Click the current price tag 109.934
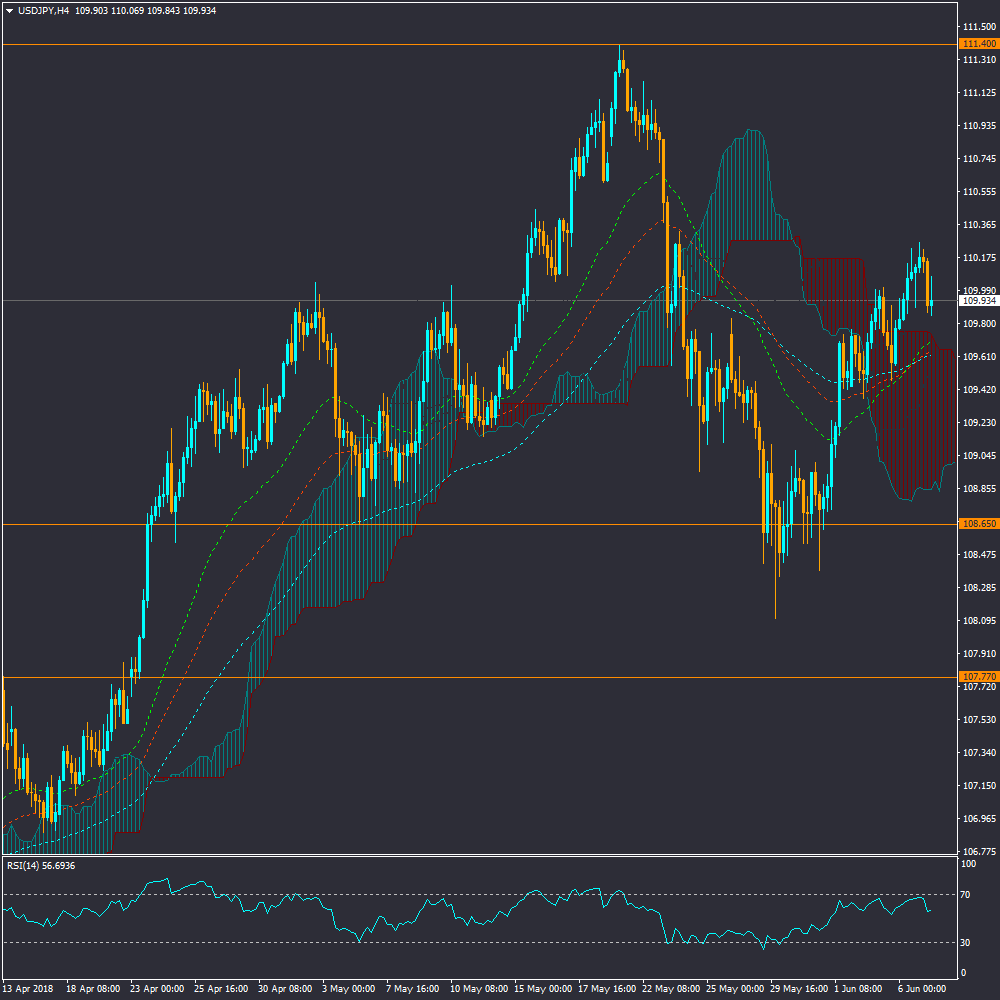The image size is (1000, 1000). tap(978, 300)
